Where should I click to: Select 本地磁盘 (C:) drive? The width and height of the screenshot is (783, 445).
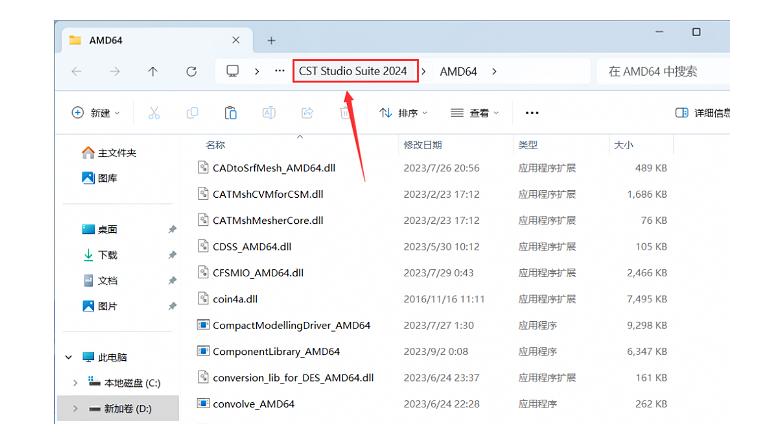[124, 383]
